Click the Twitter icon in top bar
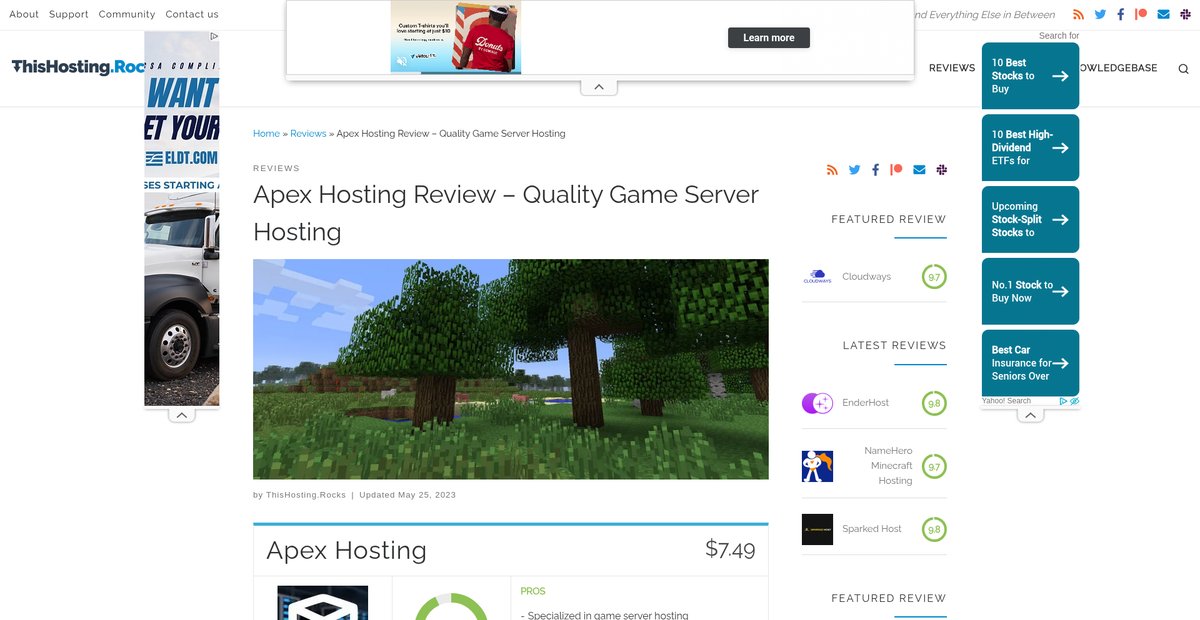Image resolution: width=1200 pixels, height=620 pixels. click(x=1100, y=15)
